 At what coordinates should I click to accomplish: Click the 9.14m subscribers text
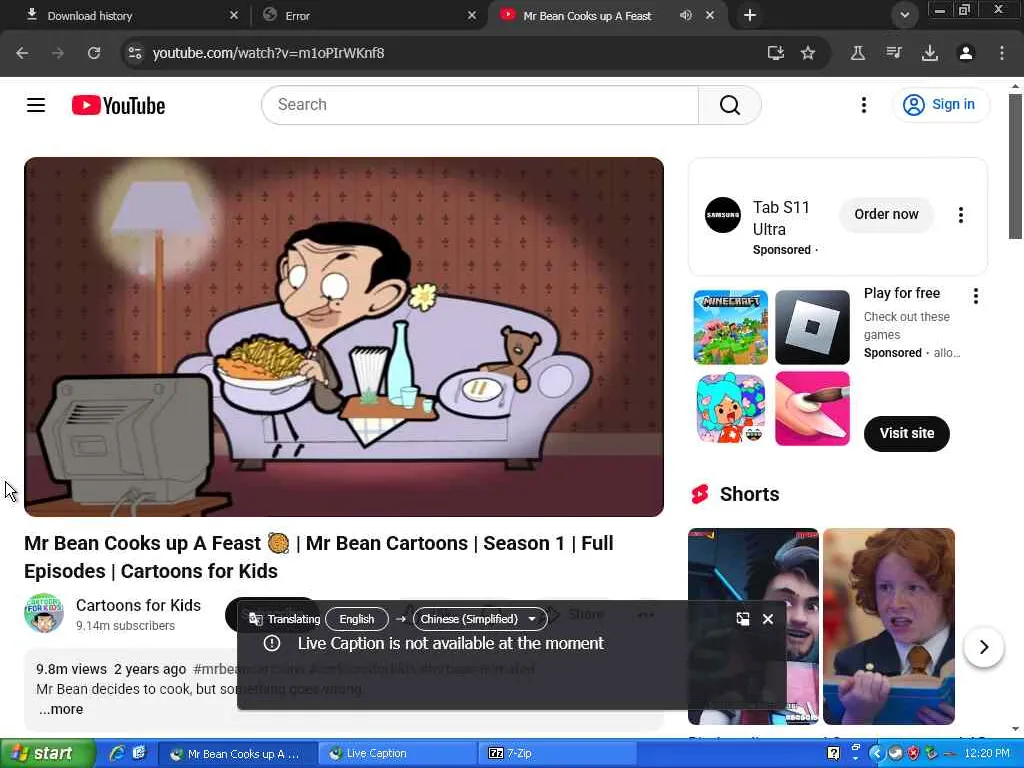point(125,626)
